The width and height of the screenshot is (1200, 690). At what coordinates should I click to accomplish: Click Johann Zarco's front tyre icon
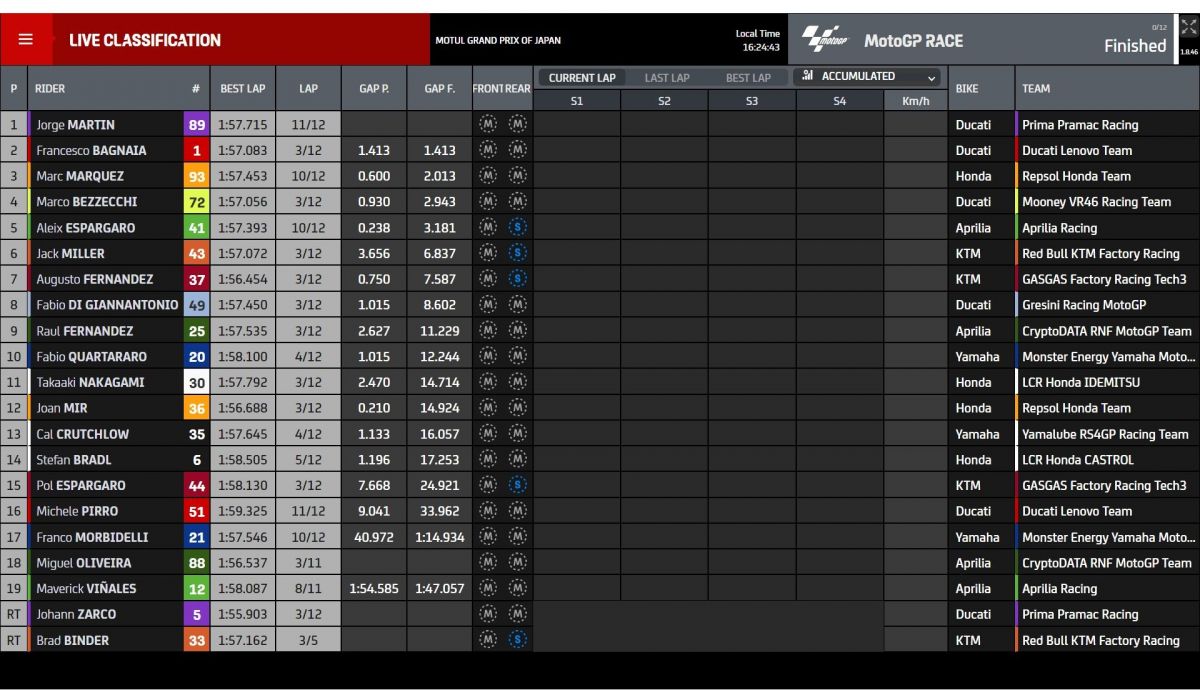tap(488, 614)
